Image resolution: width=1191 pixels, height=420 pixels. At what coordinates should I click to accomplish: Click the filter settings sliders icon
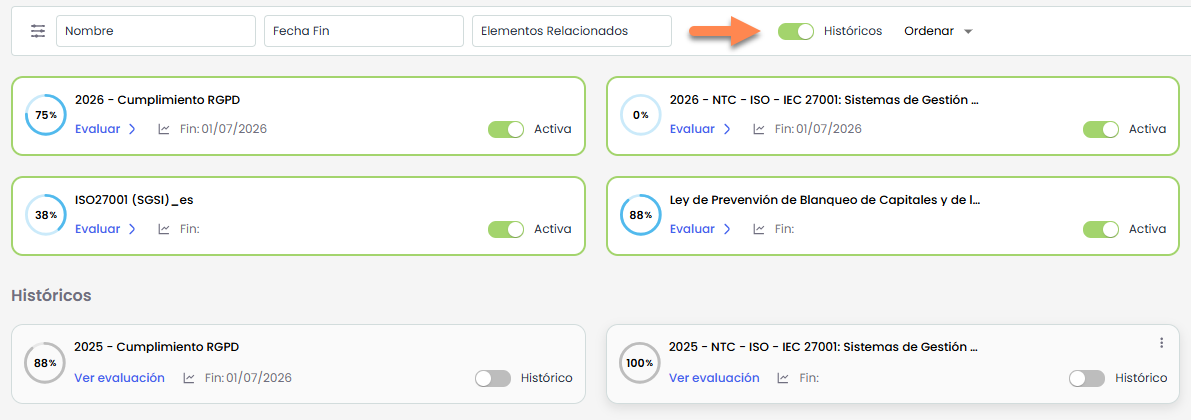pos(38,31)
